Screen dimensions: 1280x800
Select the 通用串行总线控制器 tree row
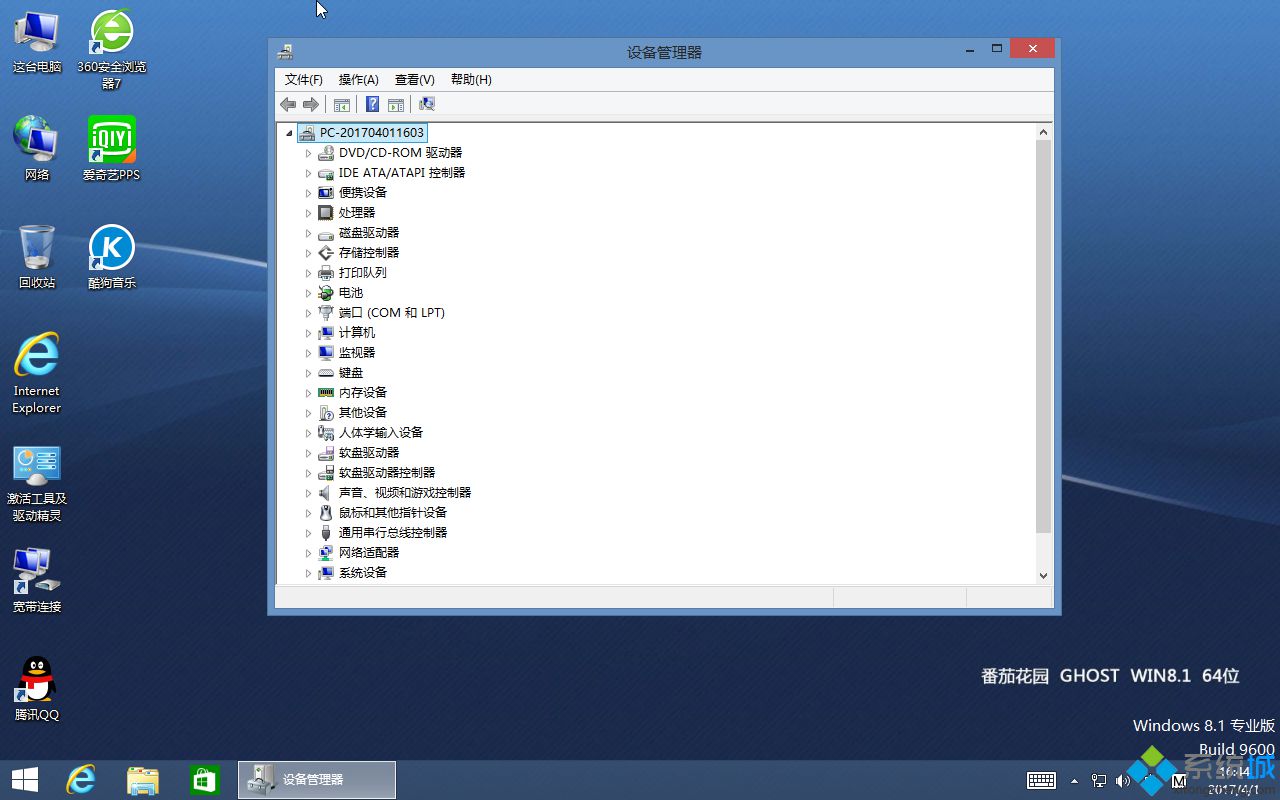coord(392,533)
